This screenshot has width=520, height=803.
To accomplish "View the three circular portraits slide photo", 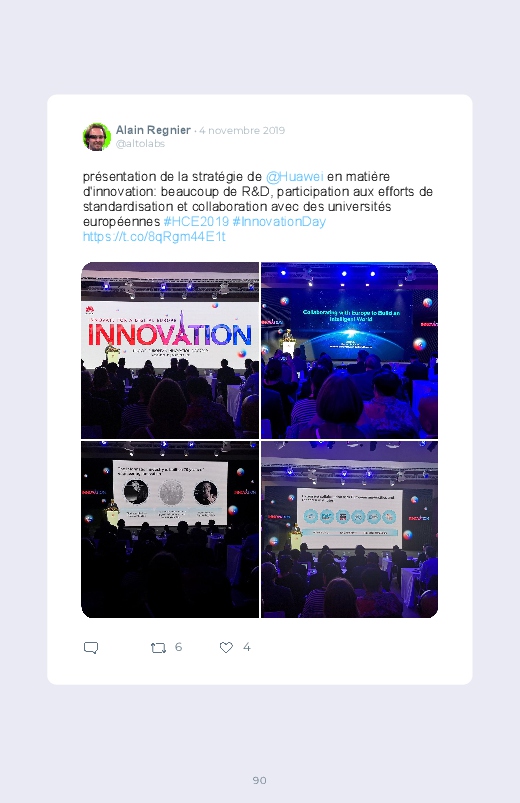I will click(170, 530).
